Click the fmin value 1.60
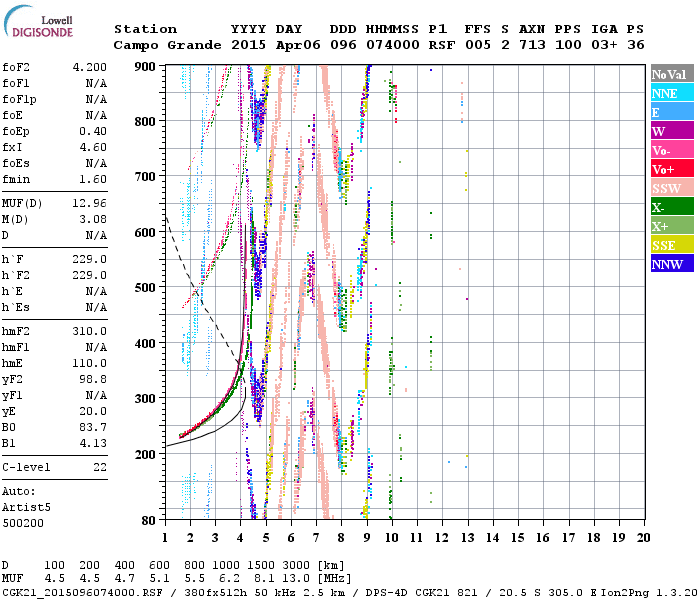700x600 pixels. pyautogui.click(x=93, y=179)
